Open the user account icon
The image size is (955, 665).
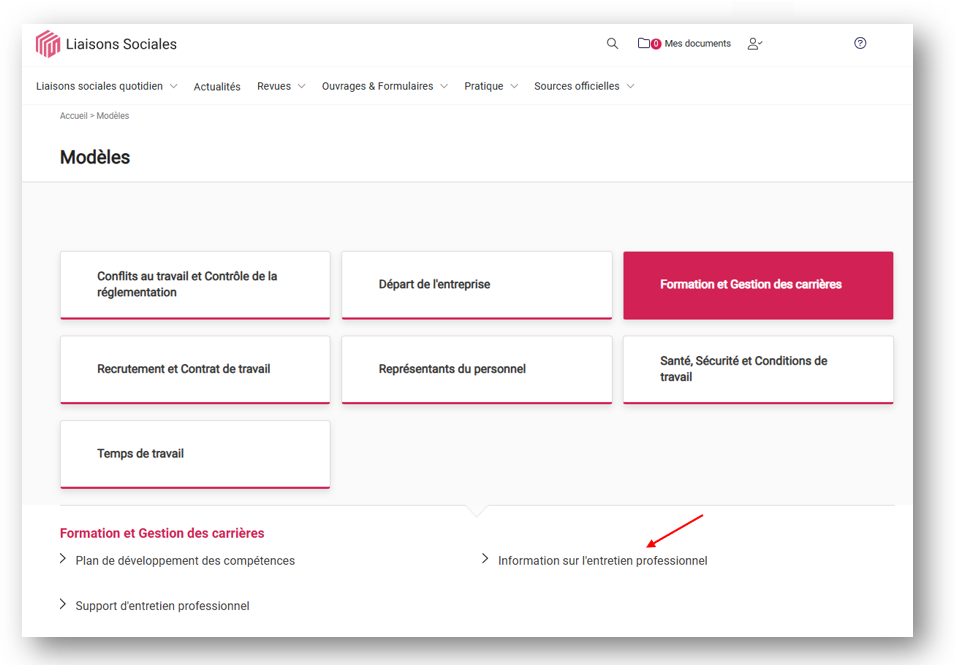755,43
